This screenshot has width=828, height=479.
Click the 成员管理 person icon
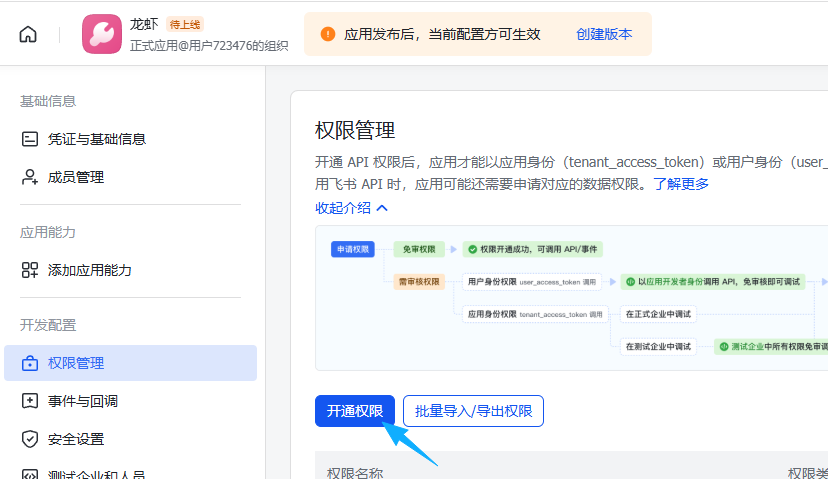coord(30,177)
